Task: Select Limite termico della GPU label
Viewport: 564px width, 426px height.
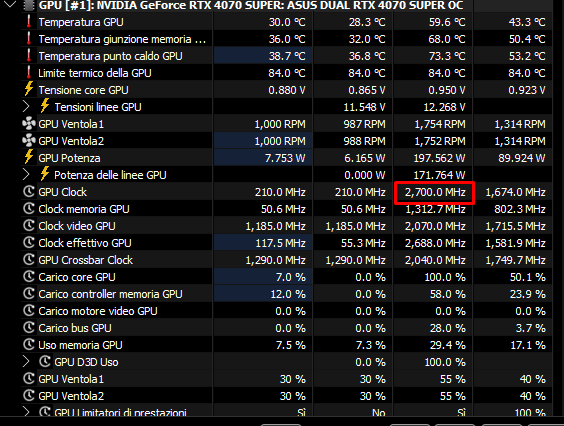Action: (95, 73)
